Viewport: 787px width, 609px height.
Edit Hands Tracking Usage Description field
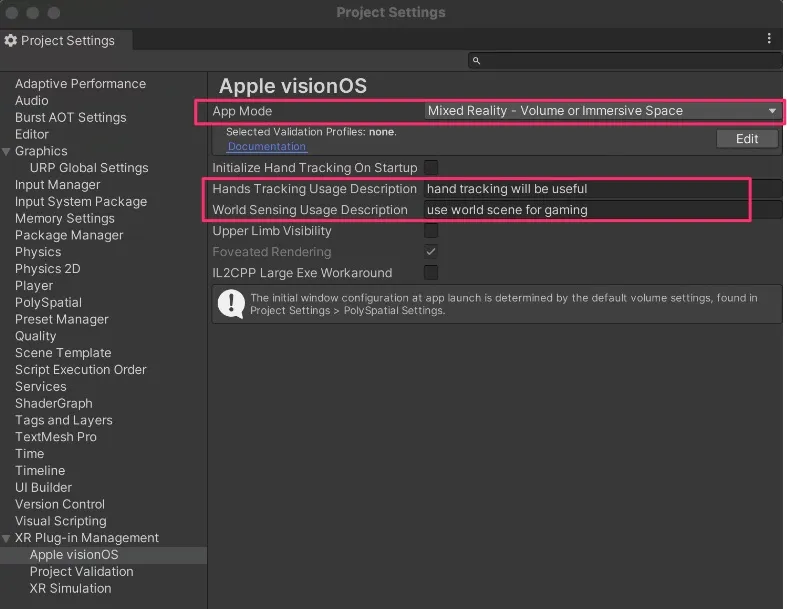point(602,189)
